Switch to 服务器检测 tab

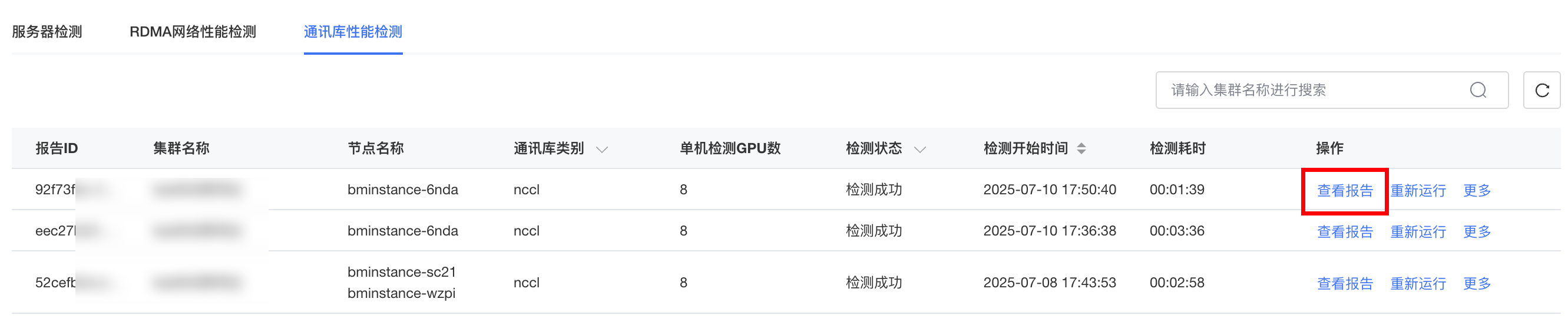click(47, 32)
